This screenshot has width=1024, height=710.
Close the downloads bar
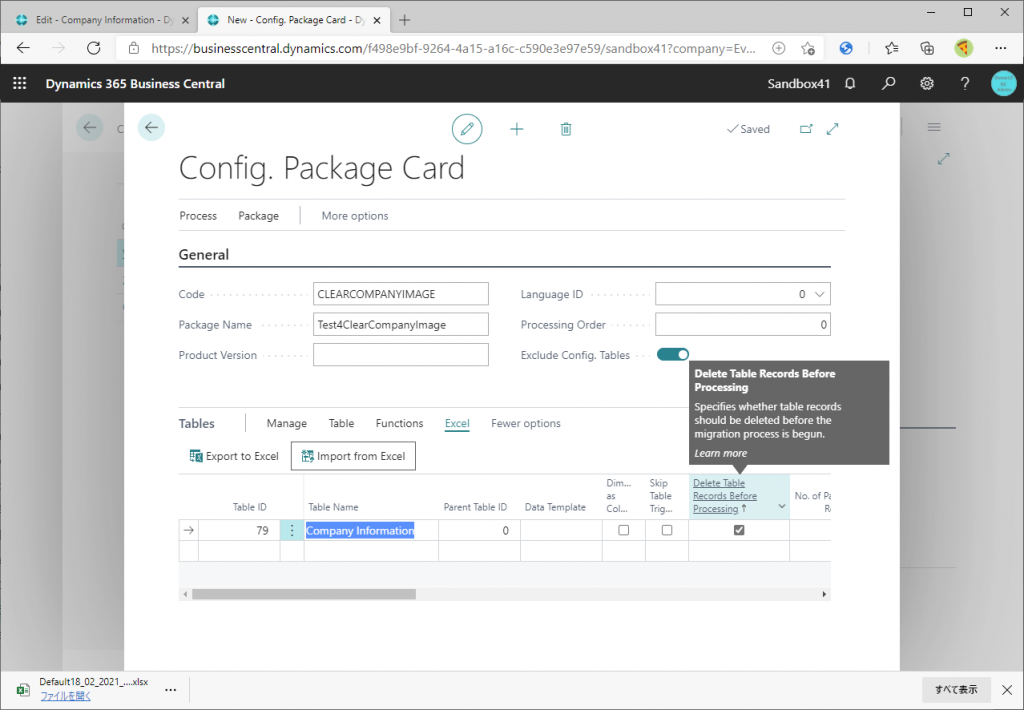[x=1007, y=690]
